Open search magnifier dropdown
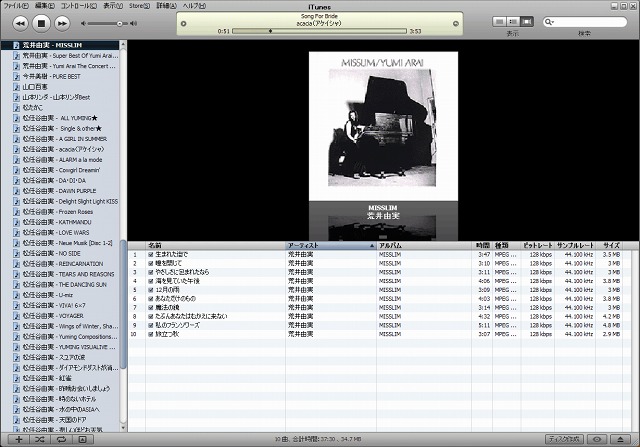This screenshot has height=447, width=640. pos(549,22)
